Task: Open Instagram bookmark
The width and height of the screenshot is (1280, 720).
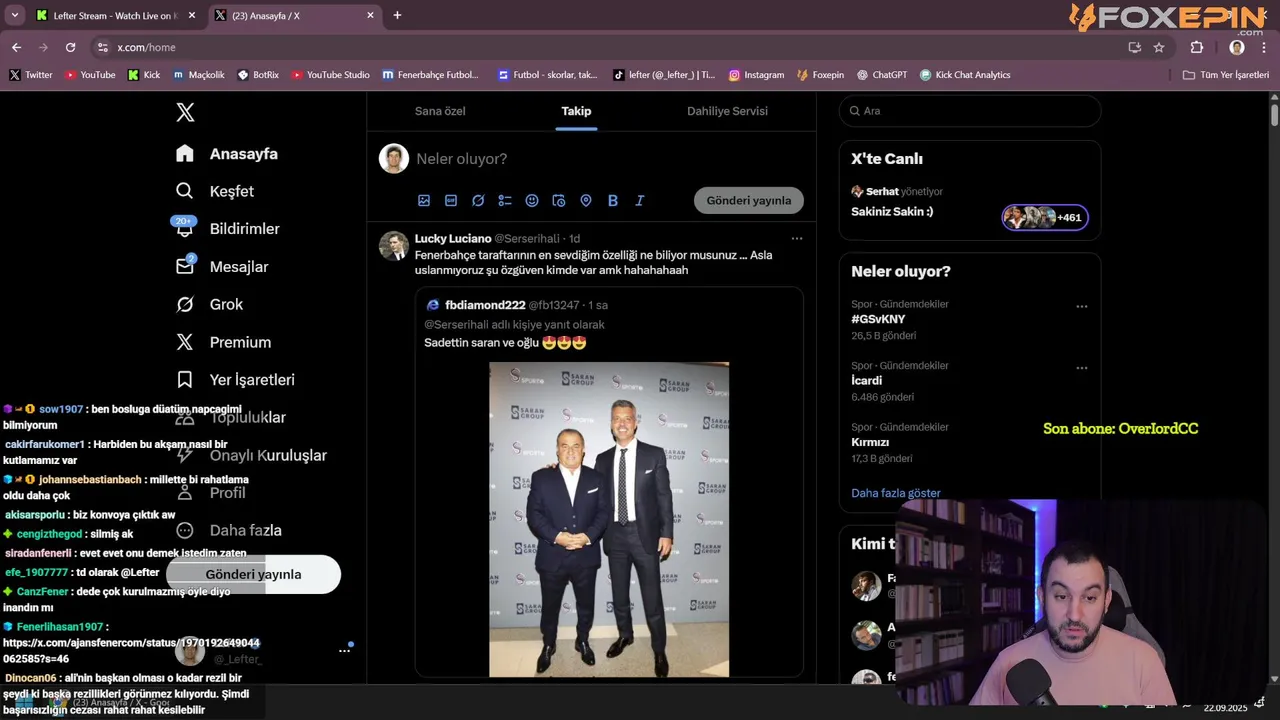Action: 756,75
